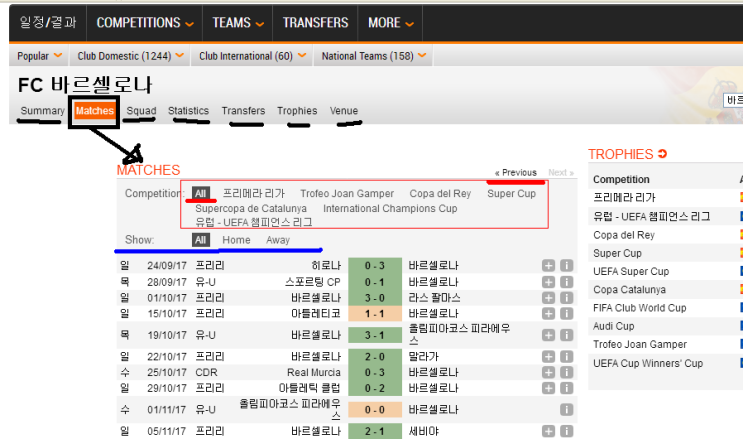Click the arrow icon beside TROPHIES heading

coord(662,154)
